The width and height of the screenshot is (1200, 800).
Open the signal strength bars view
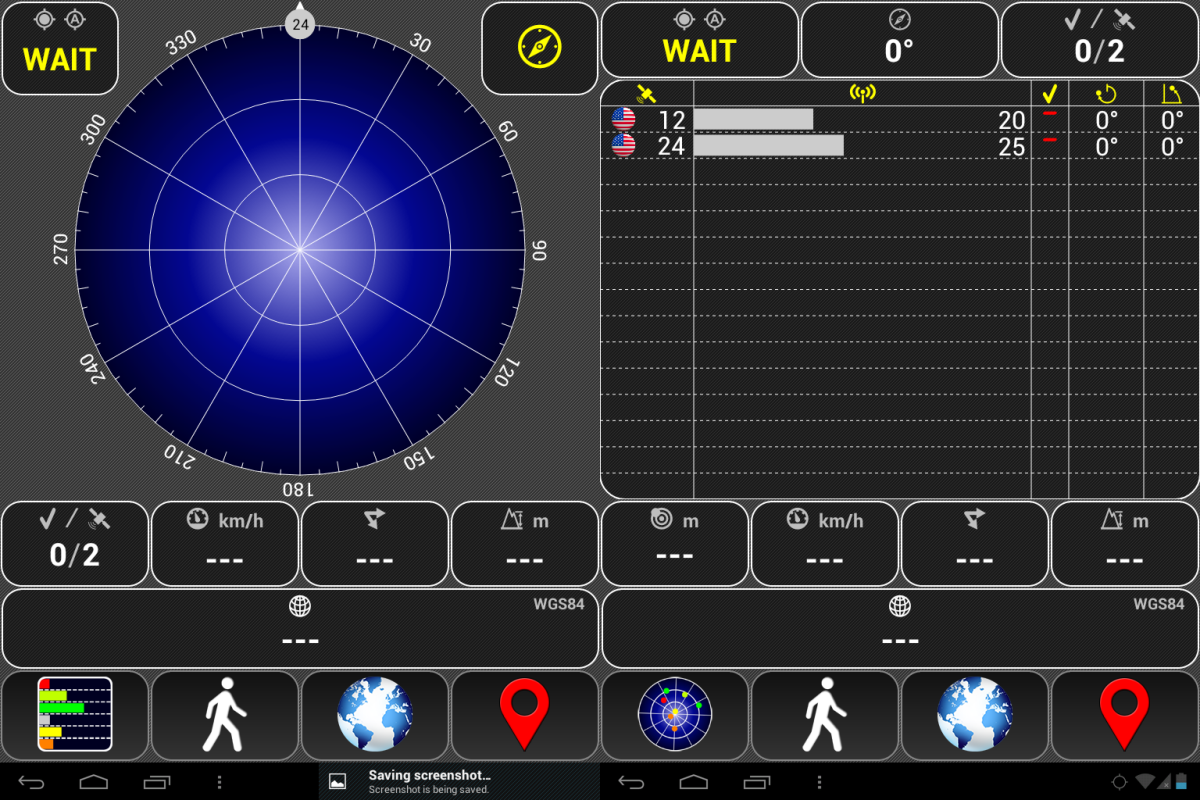[x=75, y=714]
